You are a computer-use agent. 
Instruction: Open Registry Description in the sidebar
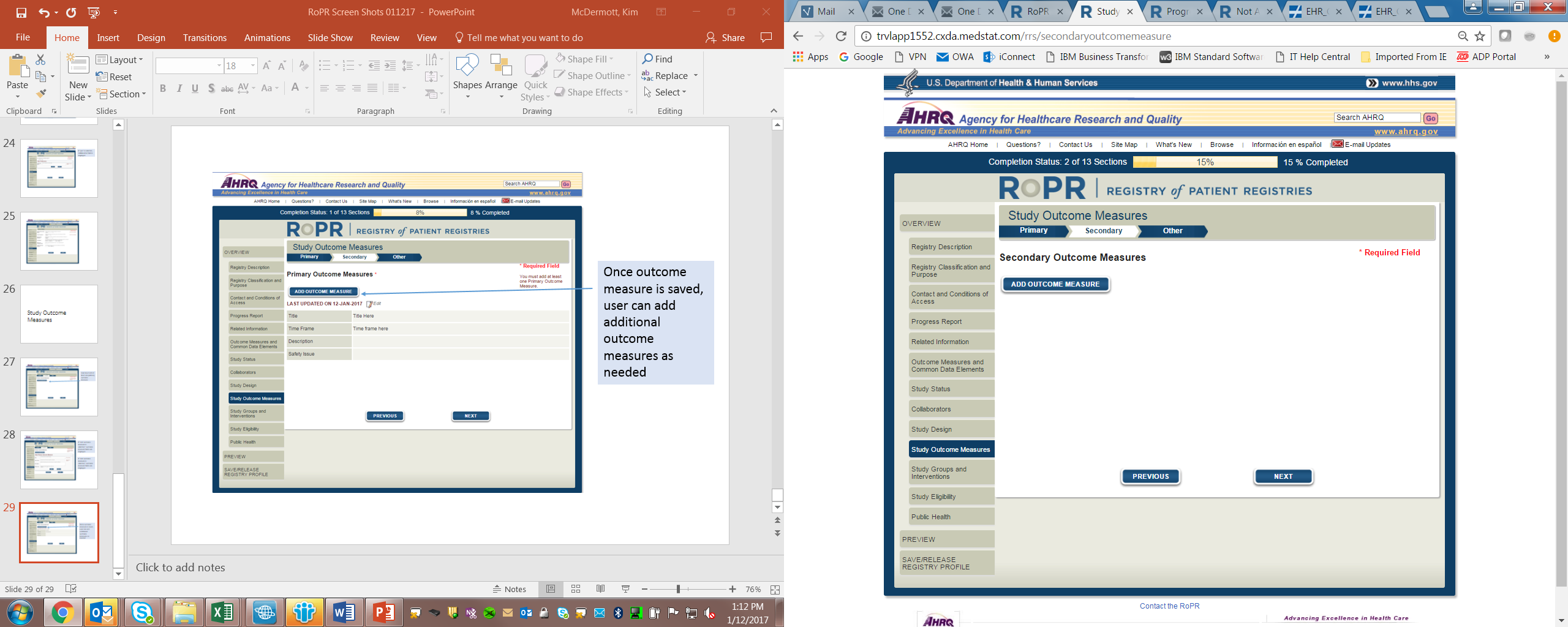click(x=951, y=247)
